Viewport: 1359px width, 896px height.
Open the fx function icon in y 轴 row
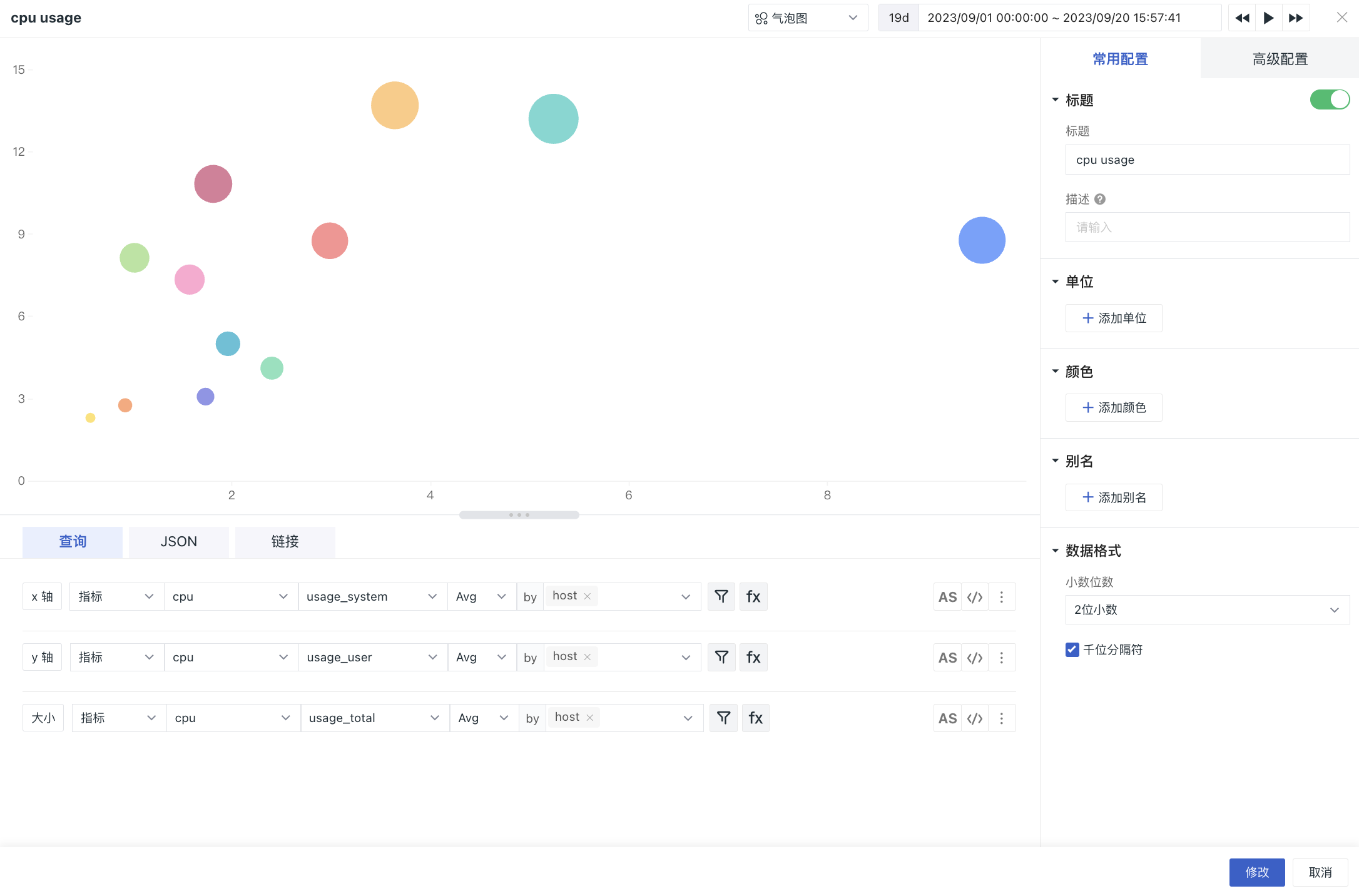pos(753,657)
